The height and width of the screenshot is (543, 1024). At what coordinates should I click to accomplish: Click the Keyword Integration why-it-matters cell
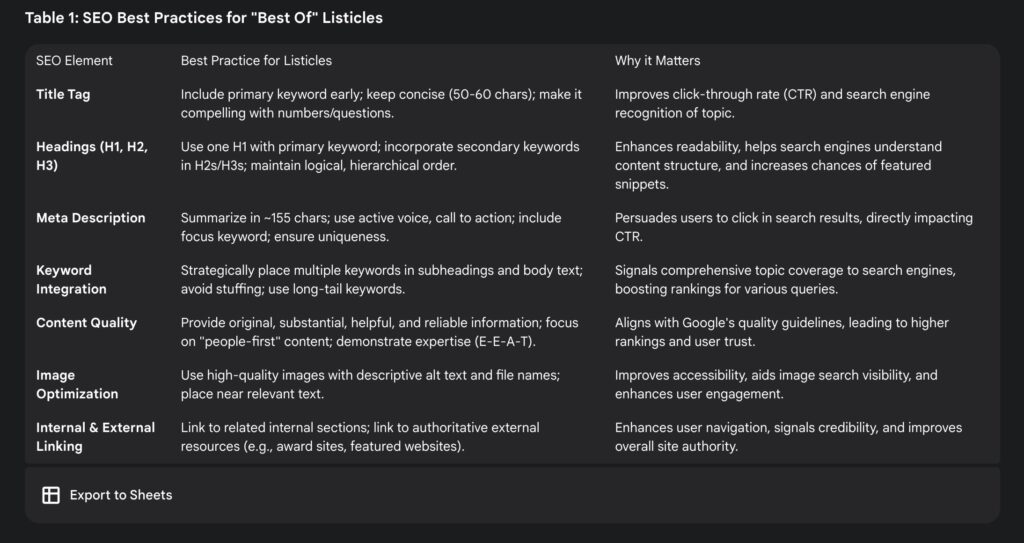click(x=785, y=280)
